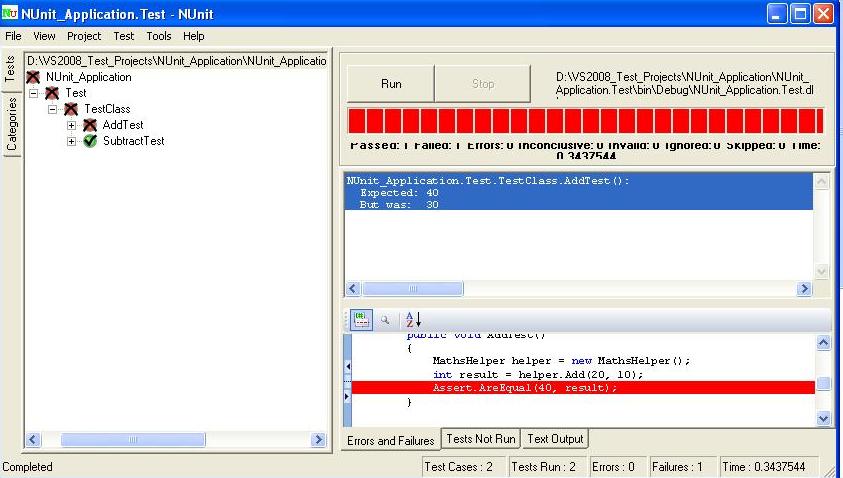Open the View menu
The image size is (843, 478).
[x=44, y=36]
